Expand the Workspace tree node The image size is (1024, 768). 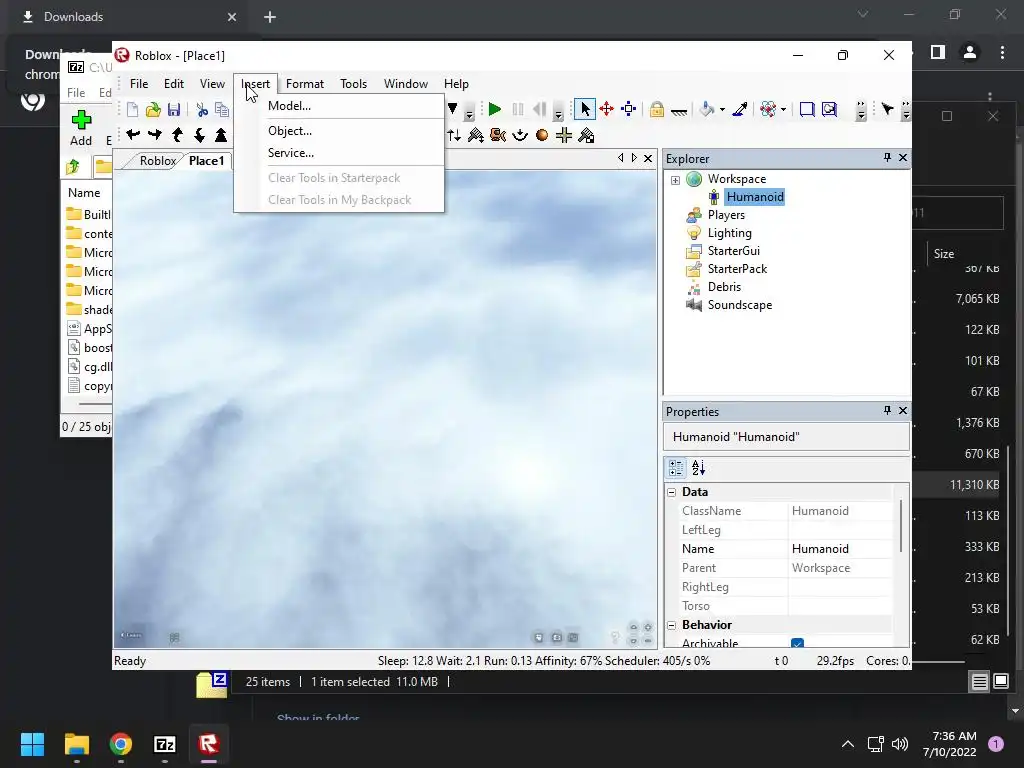point(675,180)
